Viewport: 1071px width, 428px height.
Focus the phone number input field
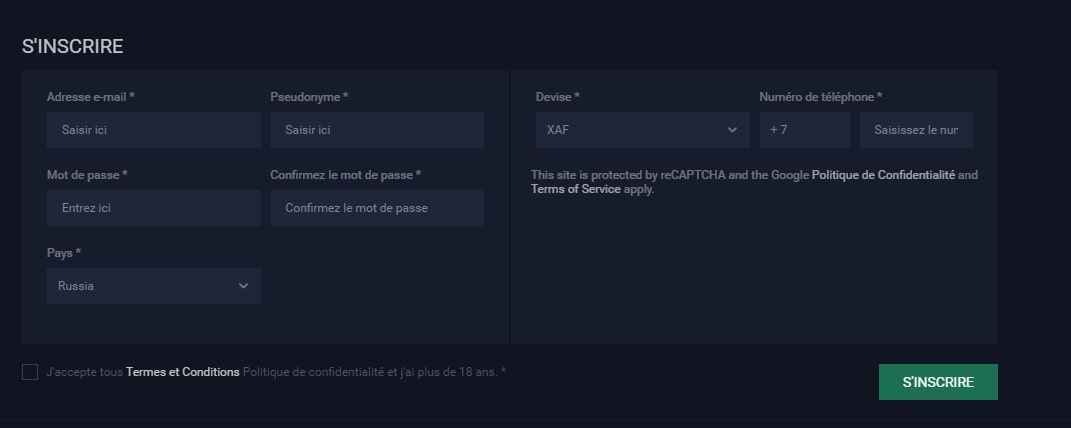click(916, 130)
